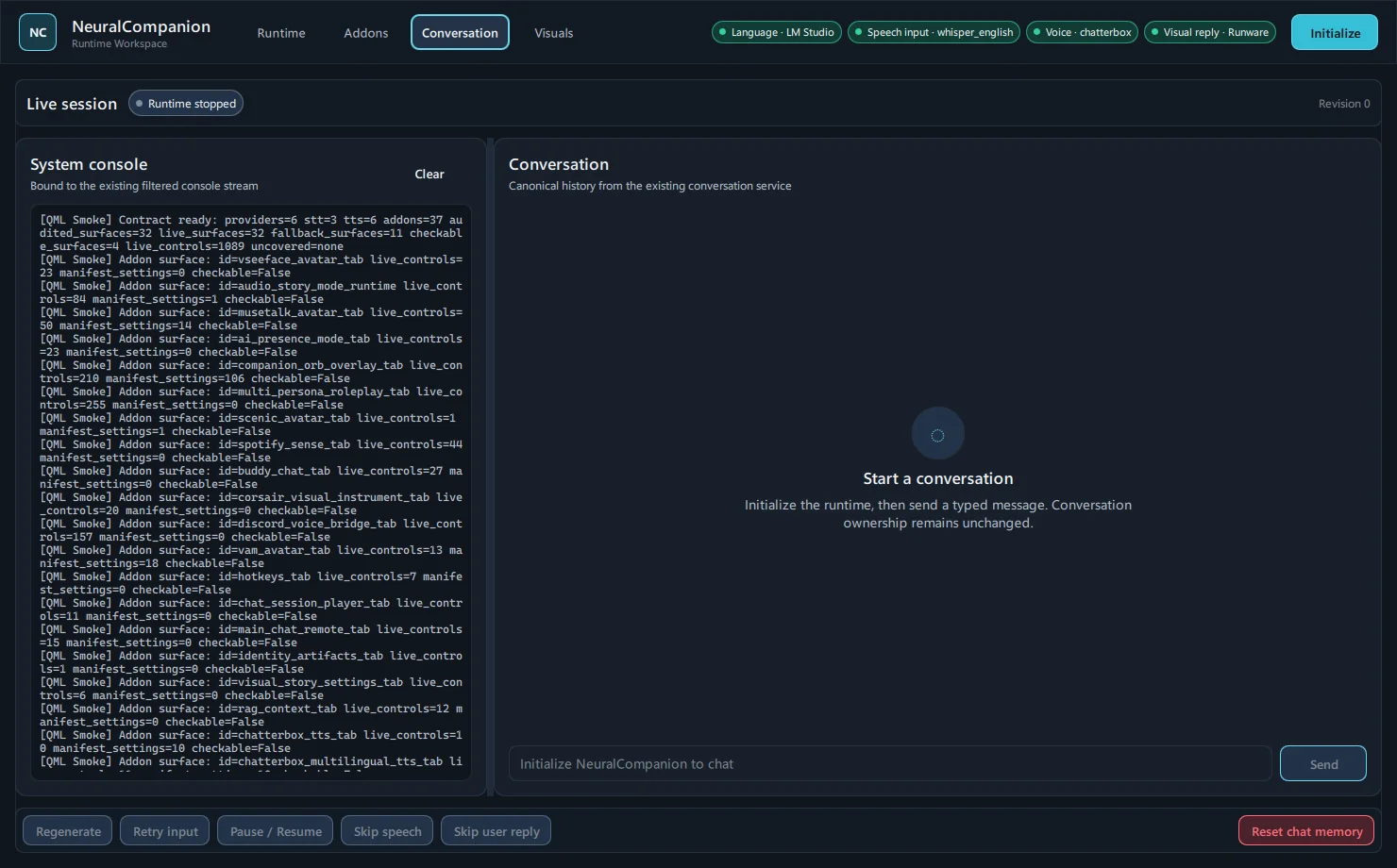Click the NC logo badge
The image size is (1397, 868).
coord(38,33)
